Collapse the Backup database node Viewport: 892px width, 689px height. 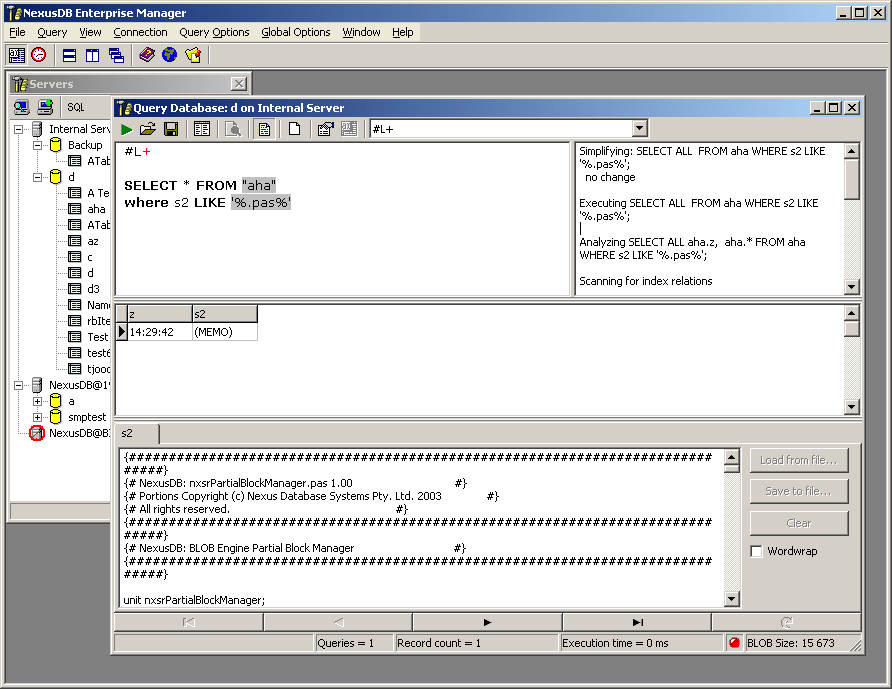(38, 145)
